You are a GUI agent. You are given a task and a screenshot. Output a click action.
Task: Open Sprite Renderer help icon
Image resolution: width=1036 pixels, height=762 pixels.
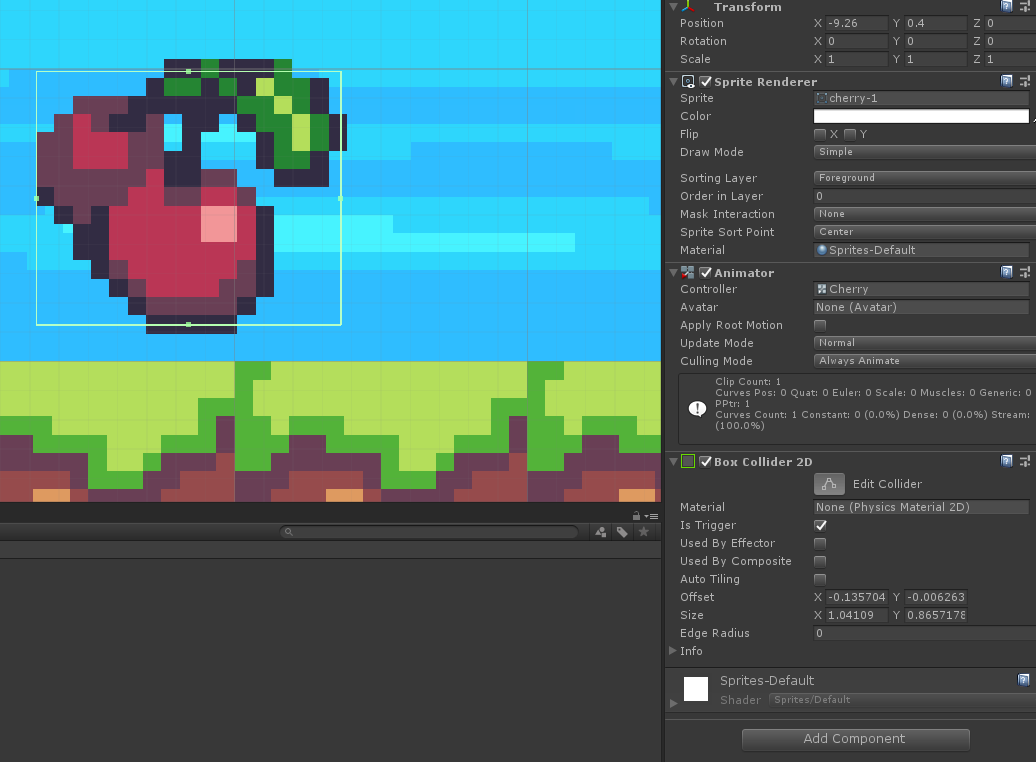pos(1006,81)
